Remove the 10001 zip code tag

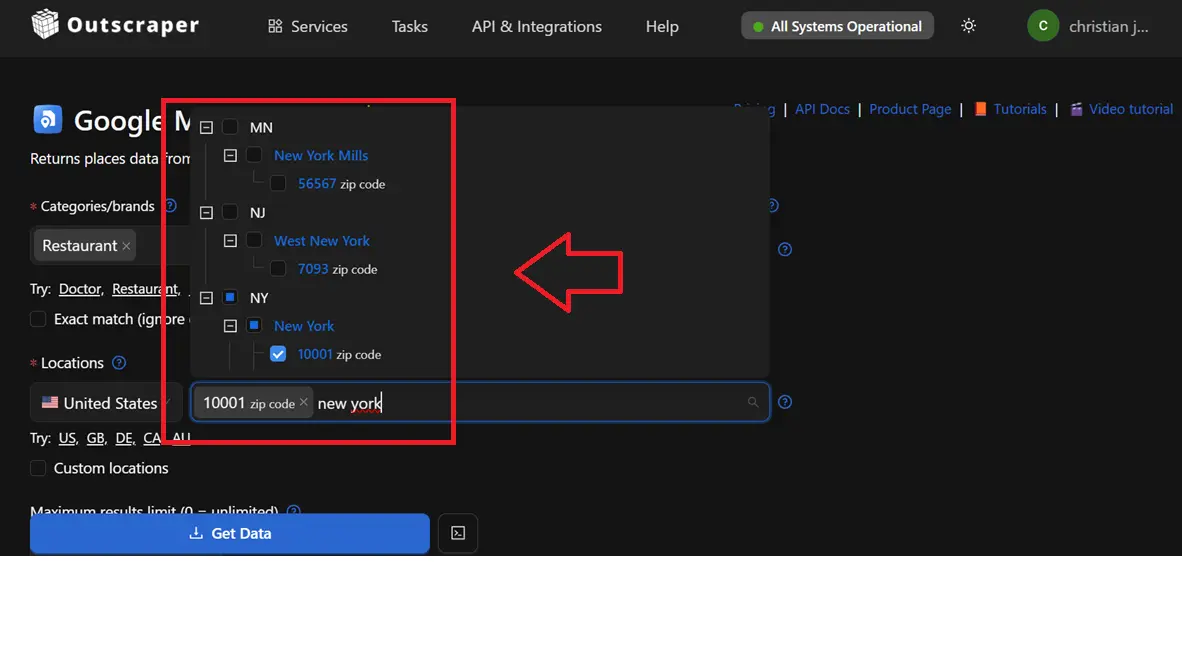pyautogui.click(x=304, y=402)
